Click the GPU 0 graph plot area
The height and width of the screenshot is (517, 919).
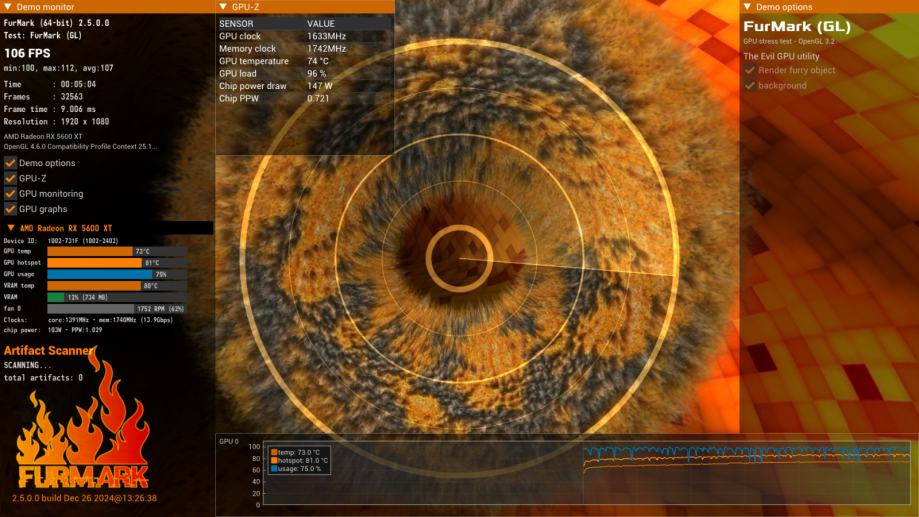point(586,474)
